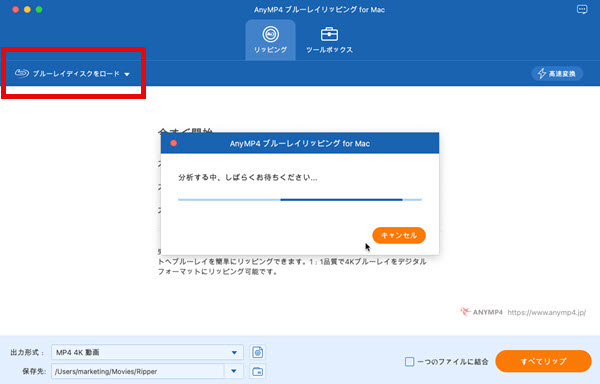Enable the 一つのファイルに結合 checkbox
The height and width of the screenshot is (384, 600).
tap(409, 361)
